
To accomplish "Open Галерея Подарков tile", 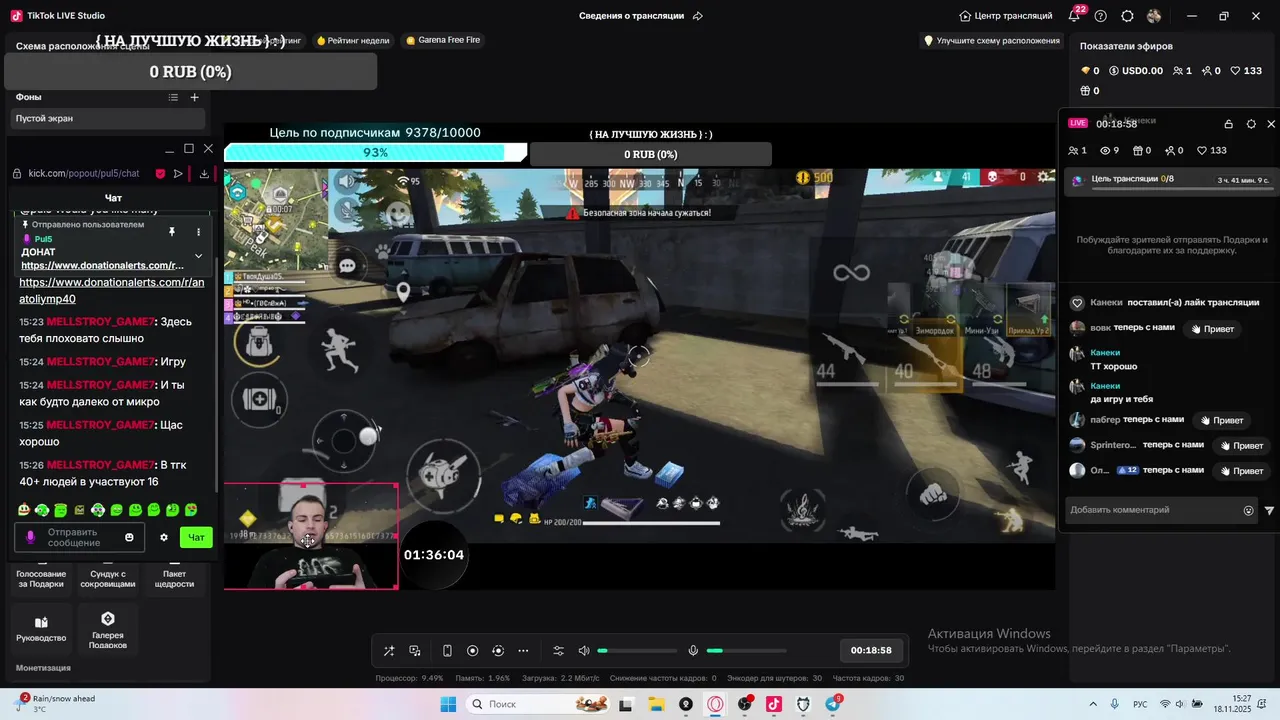I will coord(108,630).
